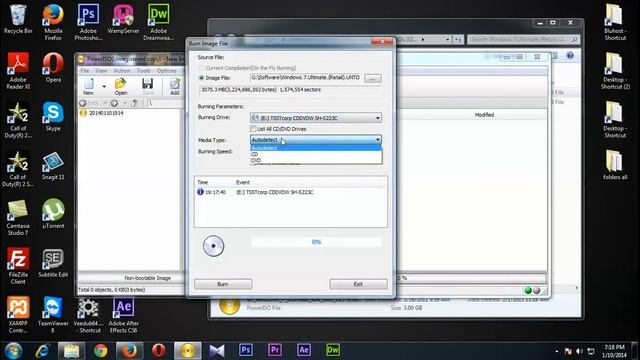Screen dimensions: 640x360
Task: Click browse button beside Image File
Action: [x=373, y=78]
